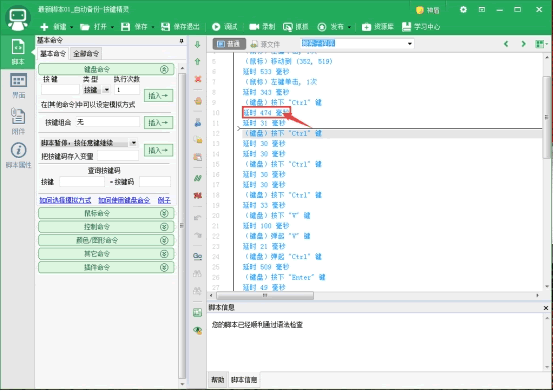Open the 如何选择模拟方式 link
The height and width of the screenshot is (391, 553).
coord(65,200)
